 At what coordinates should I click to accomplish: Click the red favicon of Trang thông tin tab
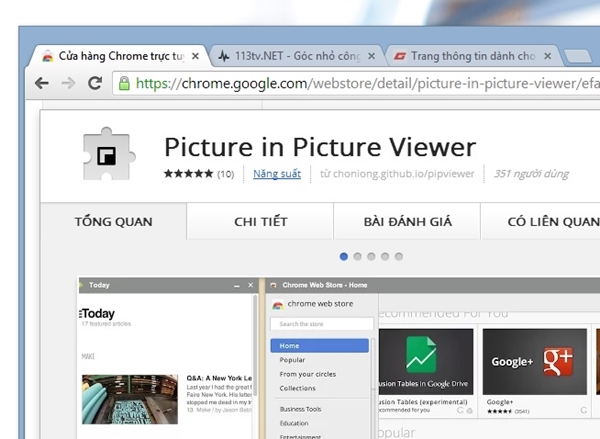point(400,57)
